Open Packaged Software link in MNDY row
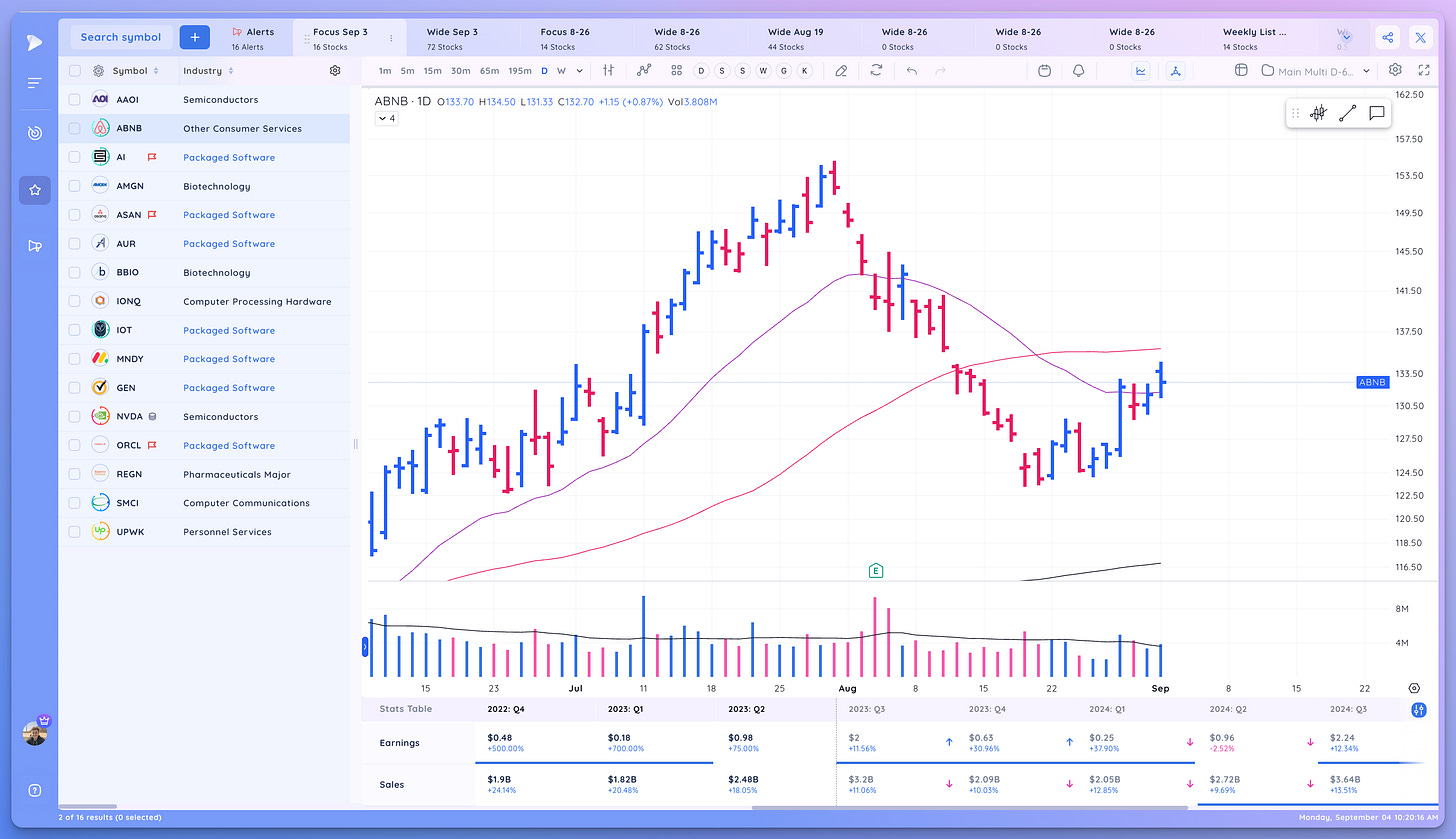1456x839 pixels. point(229,359)
